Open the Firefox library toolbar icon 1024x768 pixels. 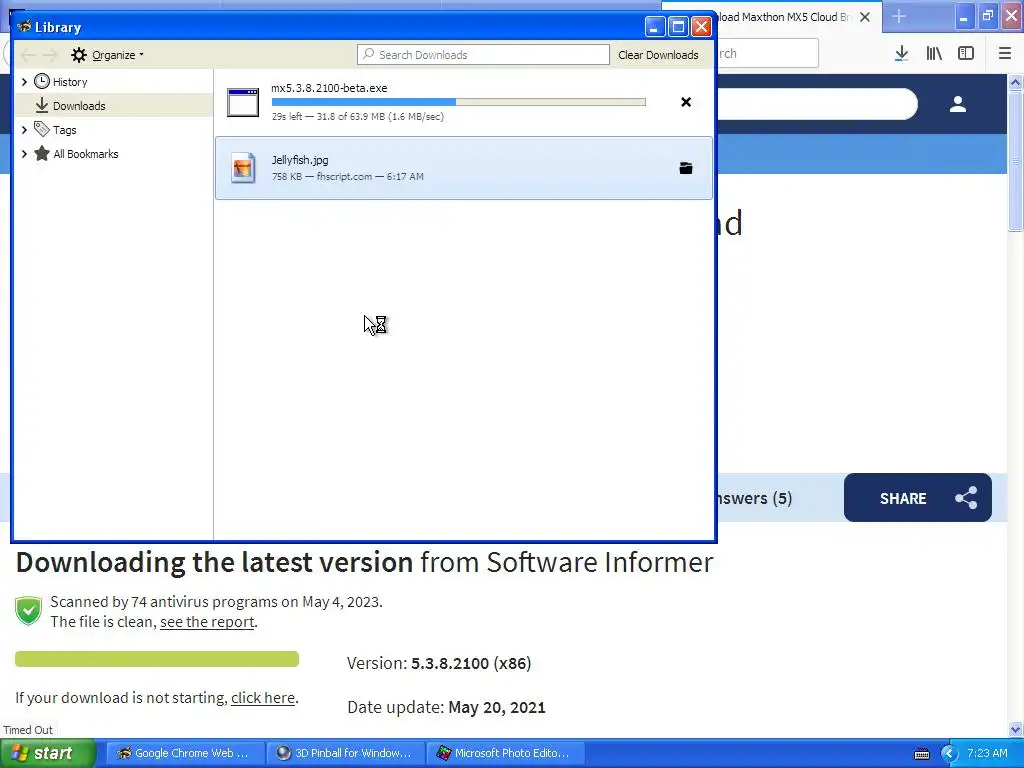click(934, 54)
